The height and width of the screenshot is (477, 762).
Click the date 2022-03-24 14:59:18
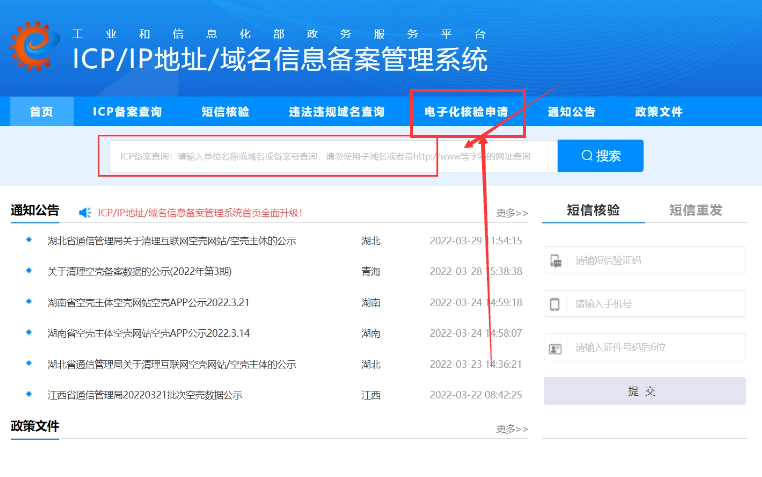(476, 303)
